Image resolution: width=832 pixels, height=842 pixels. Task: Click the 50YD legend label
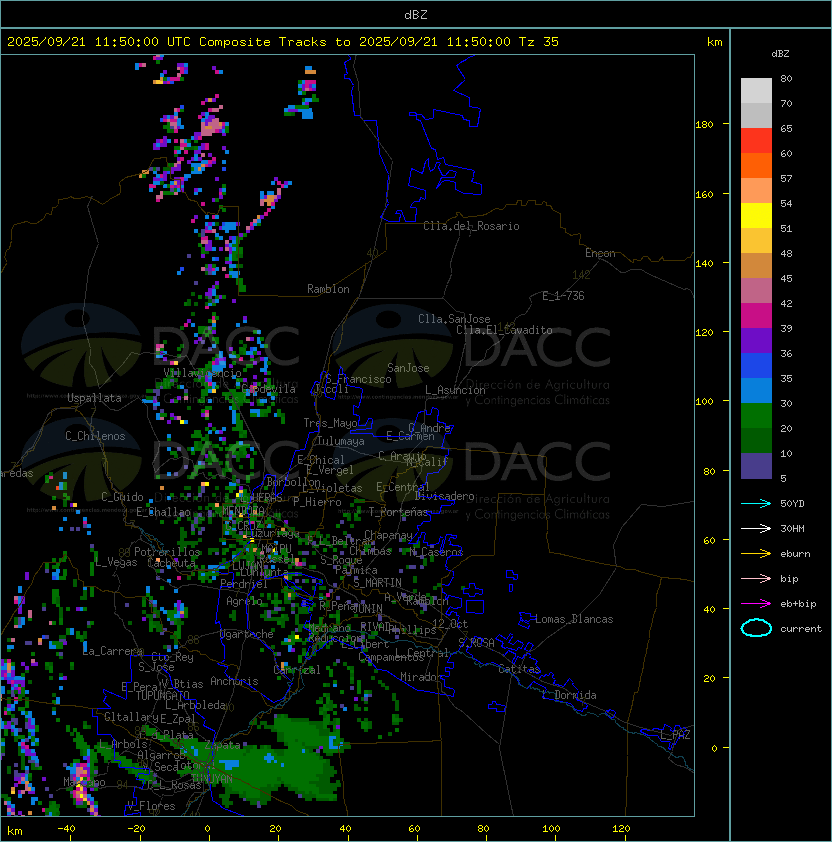tap(792, 503)
